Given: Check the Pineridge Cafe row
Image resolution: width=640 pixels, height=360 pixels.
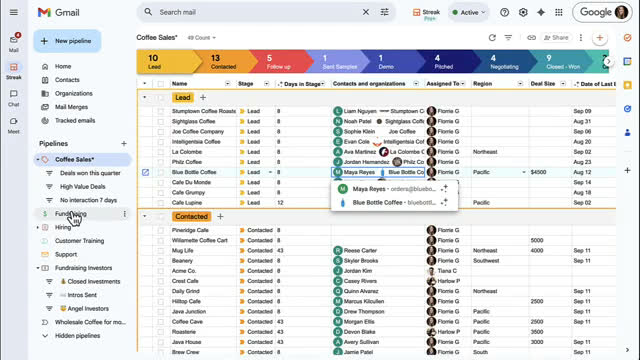Looking at the screenshot, I should pos(160,230).
